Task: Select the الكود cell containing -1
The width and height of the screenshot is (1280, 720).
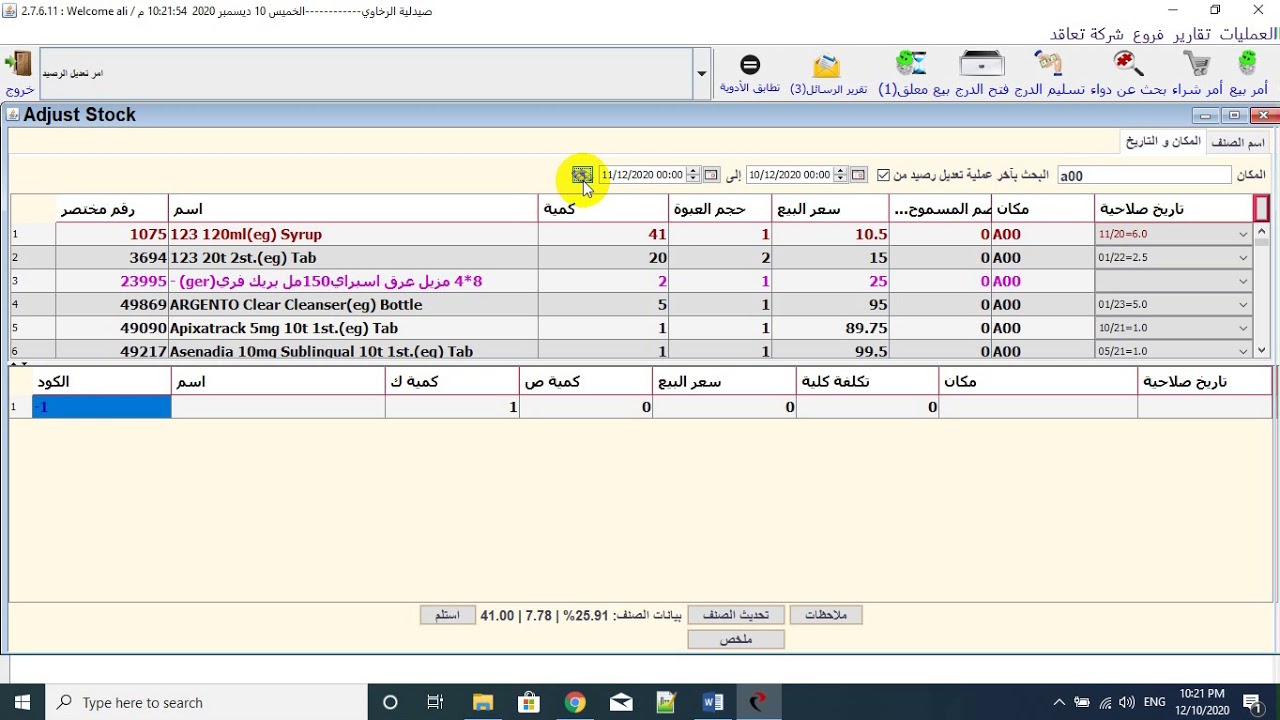Action: coord(102,407)
